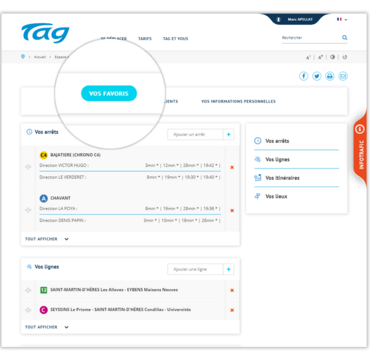
Task: Print the page with the printer icon
Action: pyautogui.click(x=330, y=76)
